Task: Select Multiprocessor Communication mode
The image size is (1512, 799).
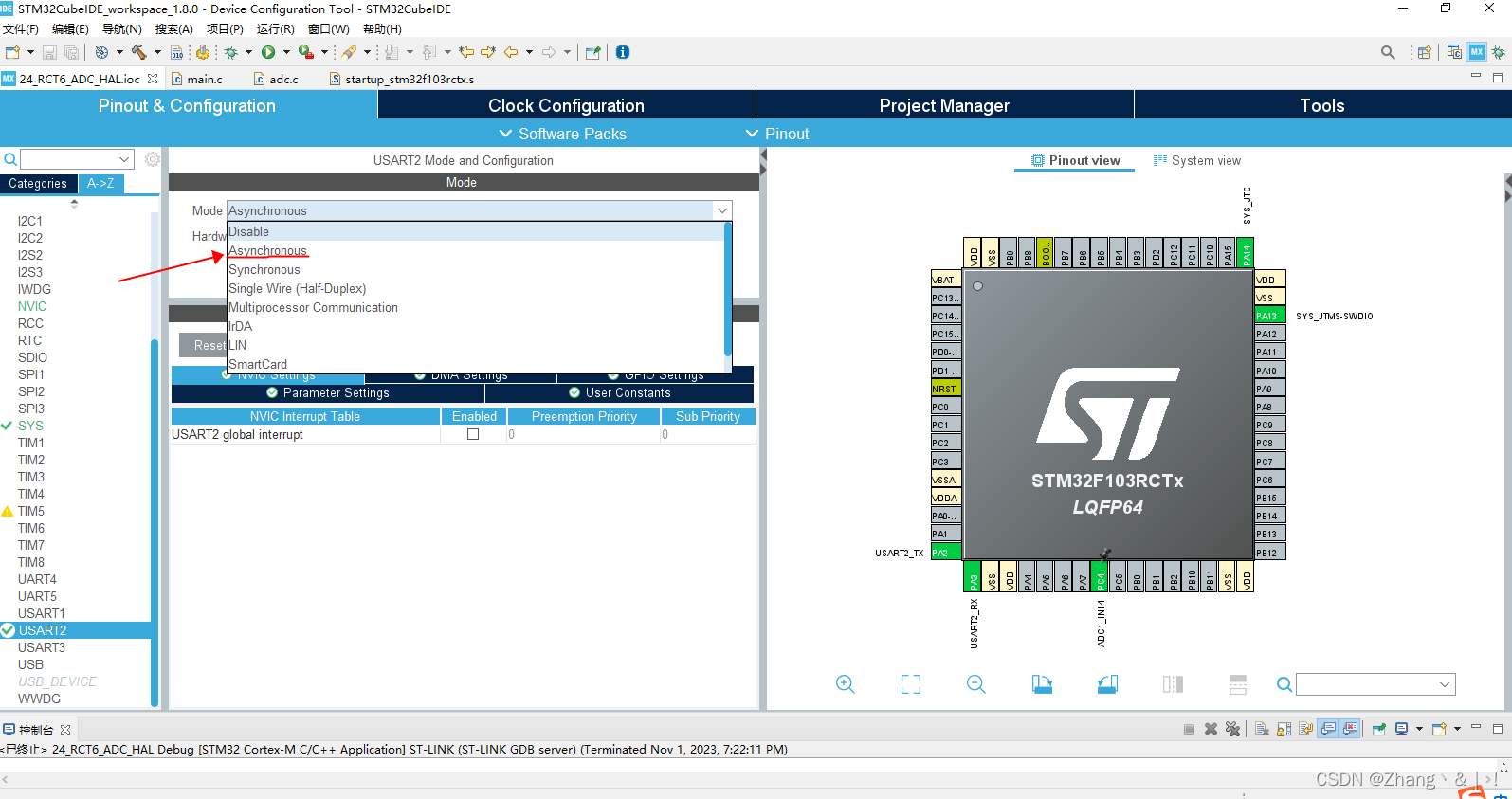Action: coord(476,307)
